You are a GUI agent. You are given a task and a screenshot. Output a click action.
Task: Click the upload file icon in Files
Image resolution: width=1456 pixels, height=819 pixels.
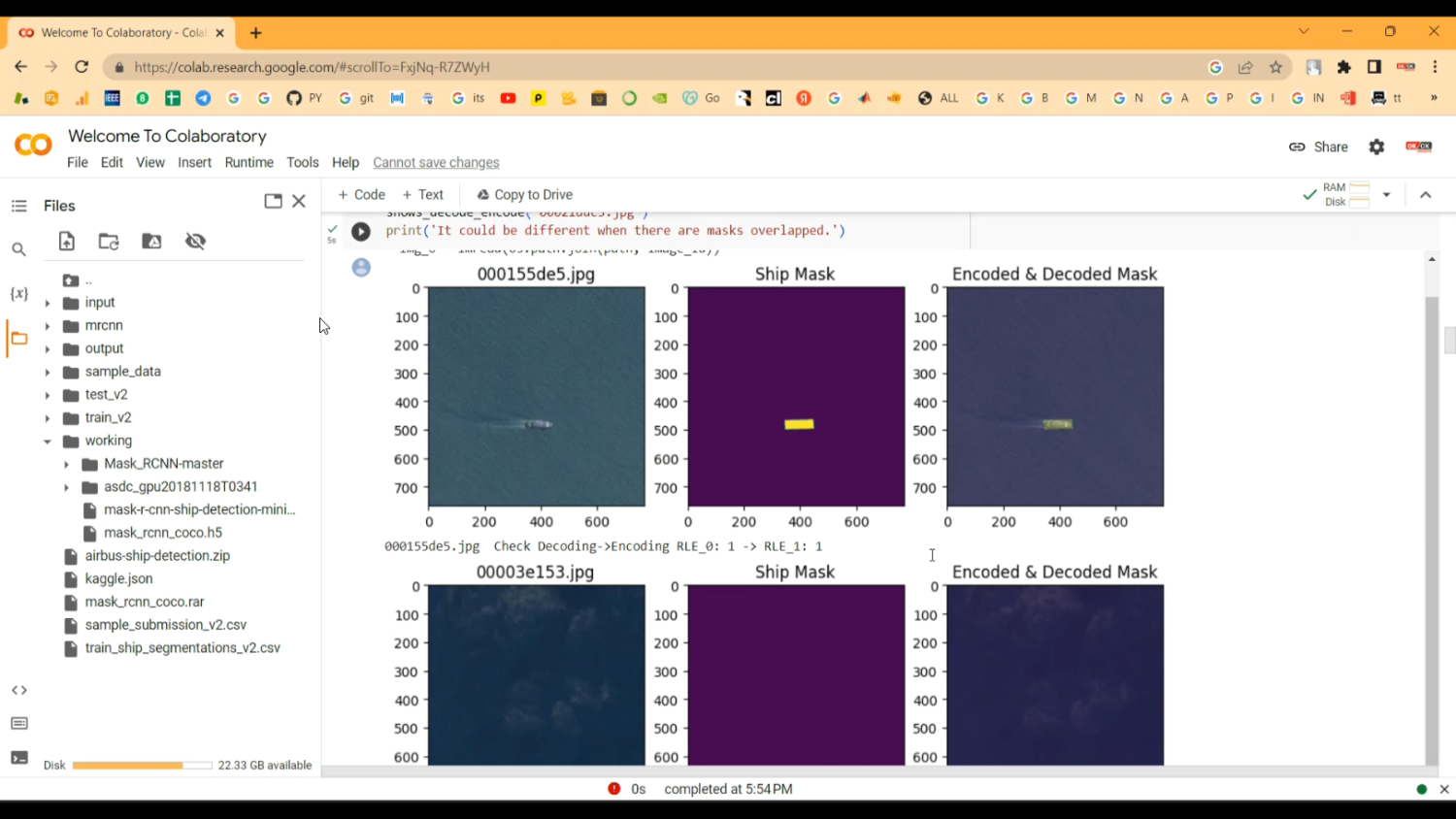pyautogui.click(x=67, y=242)
